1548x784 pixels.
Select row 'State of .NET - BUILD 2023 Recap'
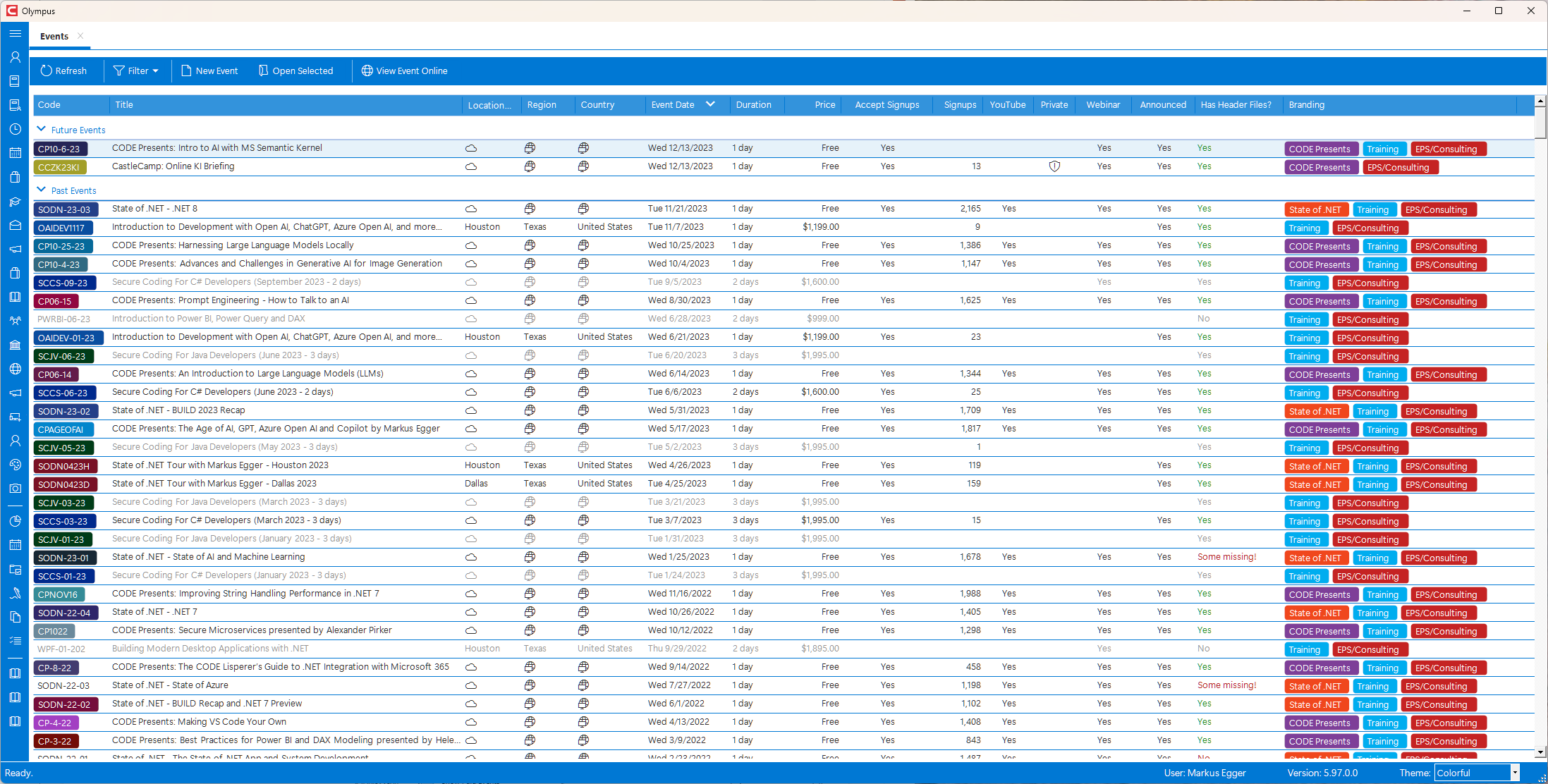tap(783, 410)
